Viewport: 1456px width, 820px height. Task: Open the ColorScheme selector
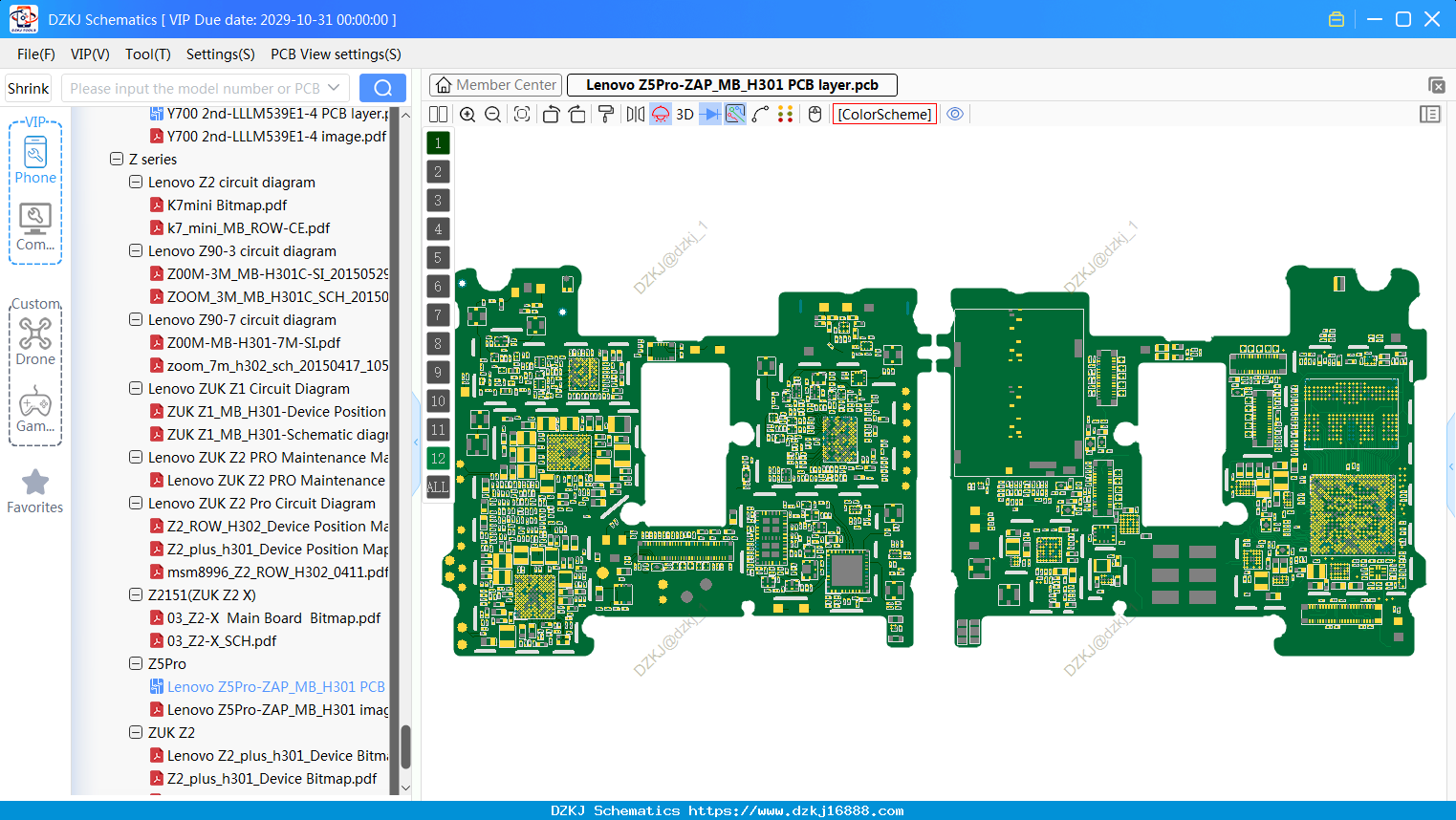(884, 114)
